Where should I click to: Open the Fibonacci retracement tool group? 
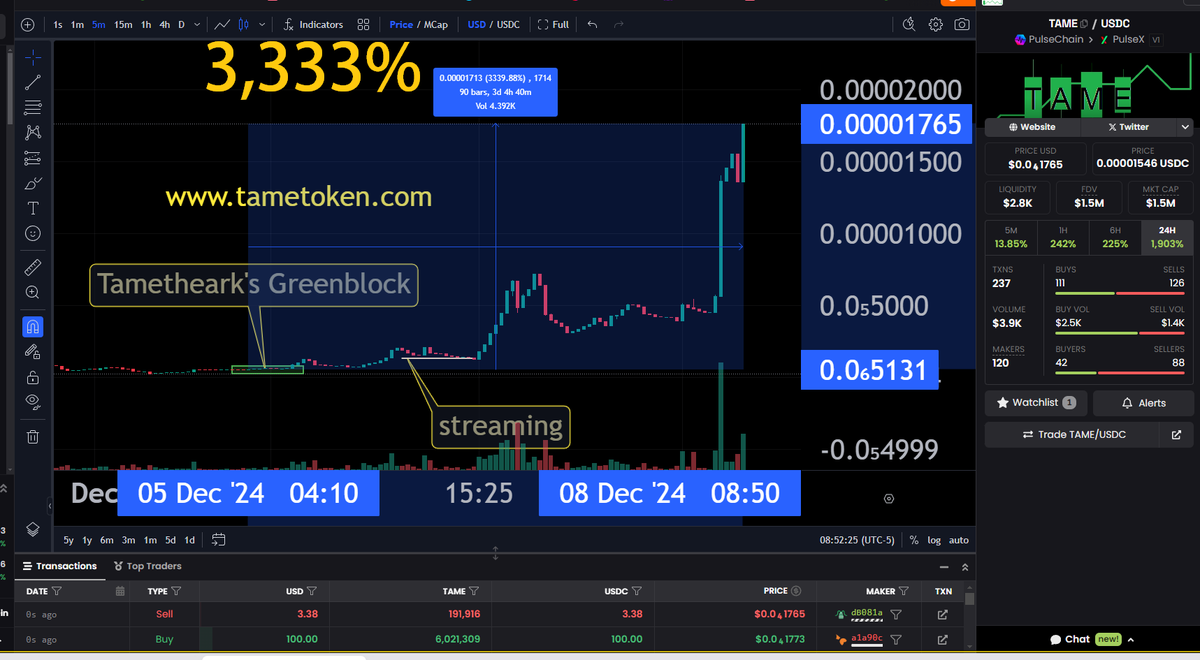(x=33, y=107)
